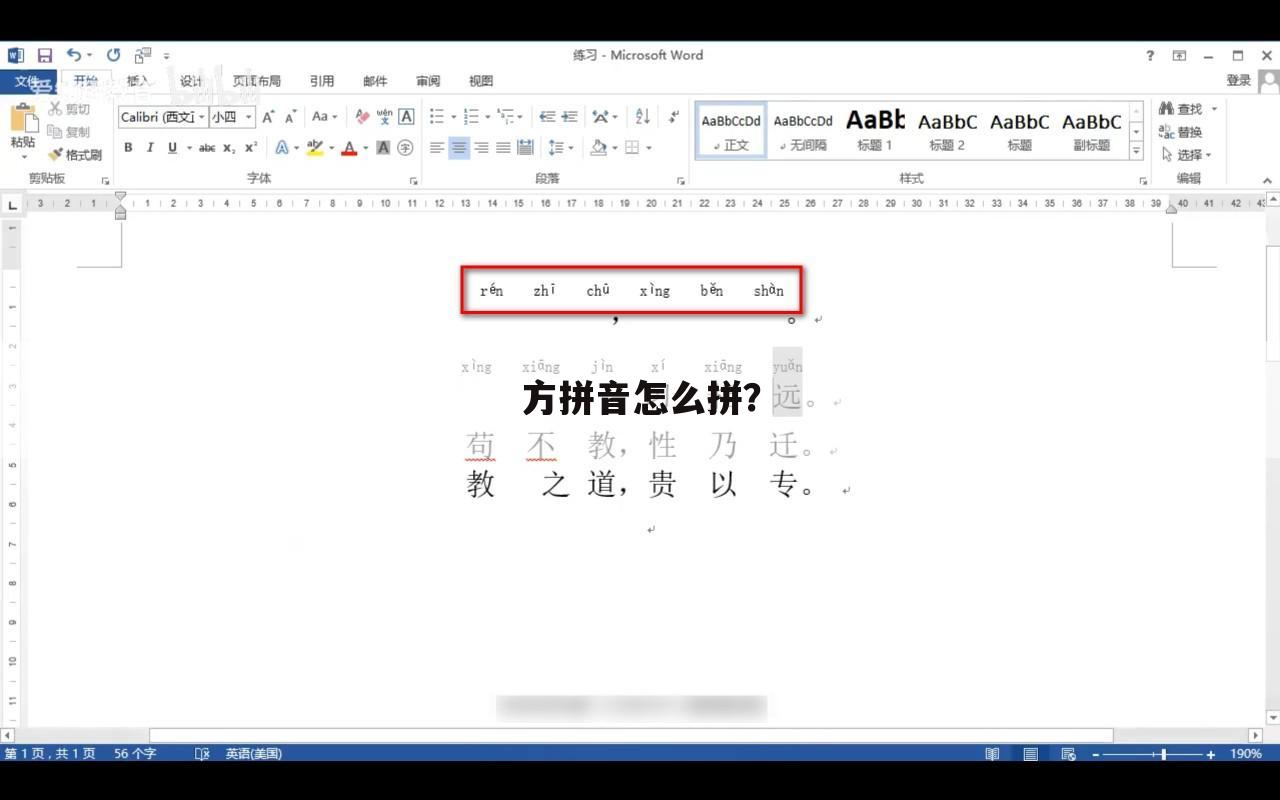The image size is (1280, 800).
Task: Apply character shading (gray A)
Action: pyautogui.click(x=383, y=148)
